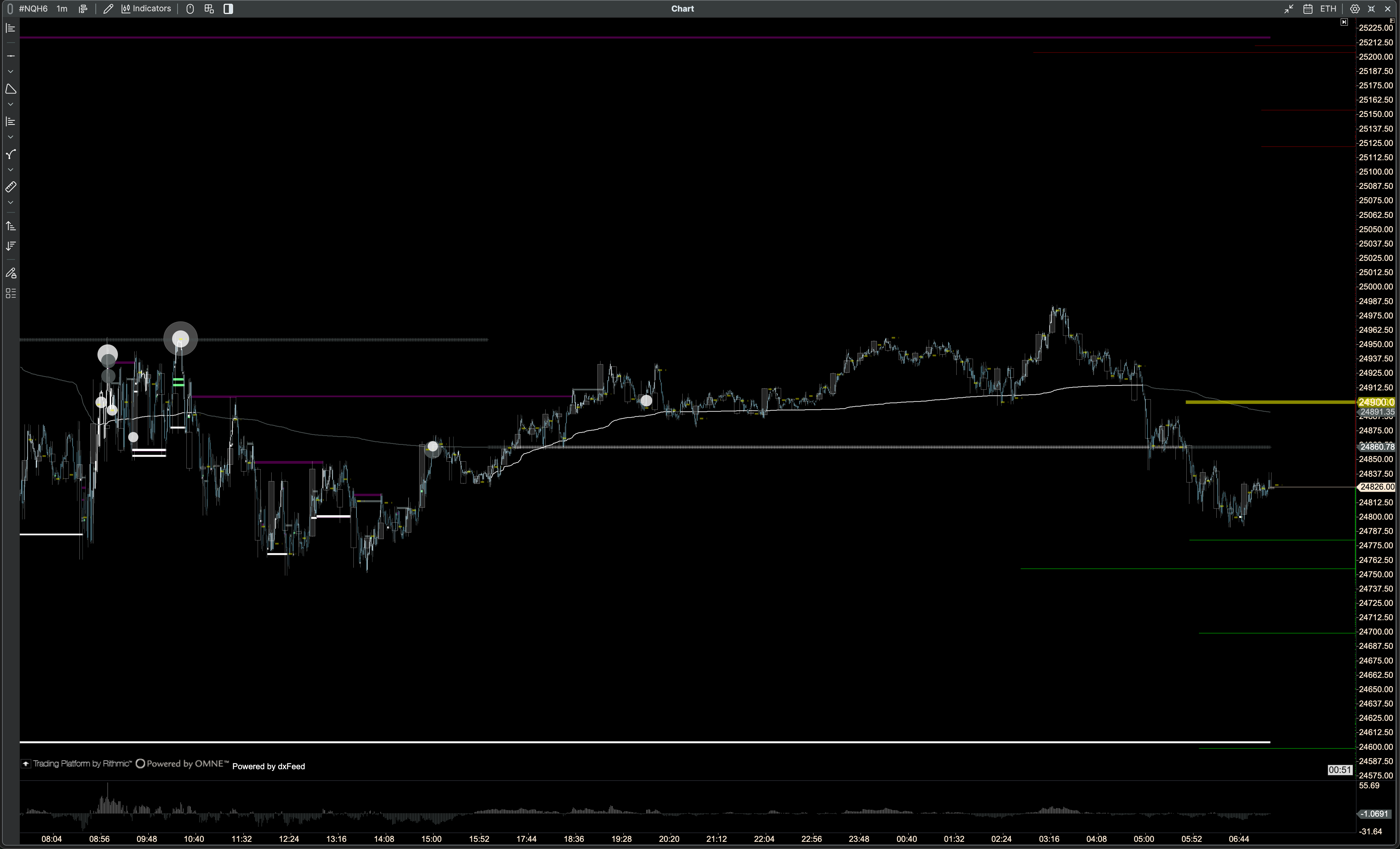Toggle the mouse crosshair mode icon
The image size is (1400, 849).
191,9
